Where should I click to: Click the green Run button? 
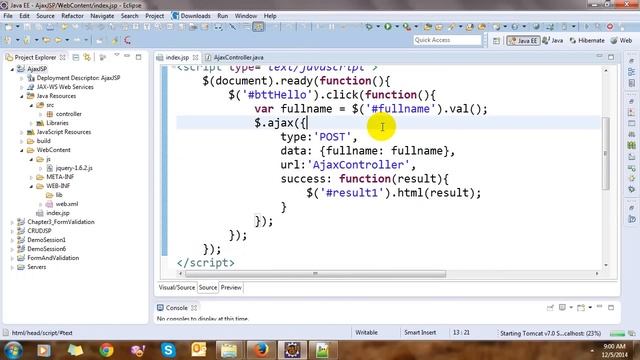pos(388,27)
